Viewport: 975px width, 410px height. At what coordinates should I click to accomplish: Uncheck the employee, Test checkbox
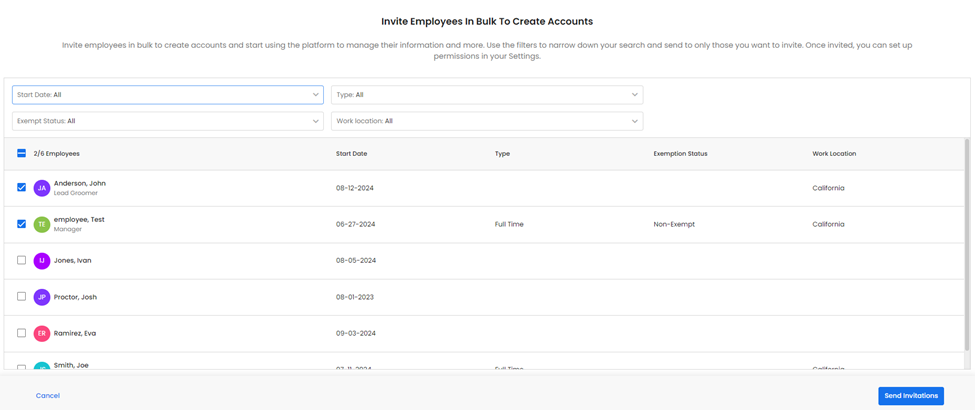pos(21,224)
